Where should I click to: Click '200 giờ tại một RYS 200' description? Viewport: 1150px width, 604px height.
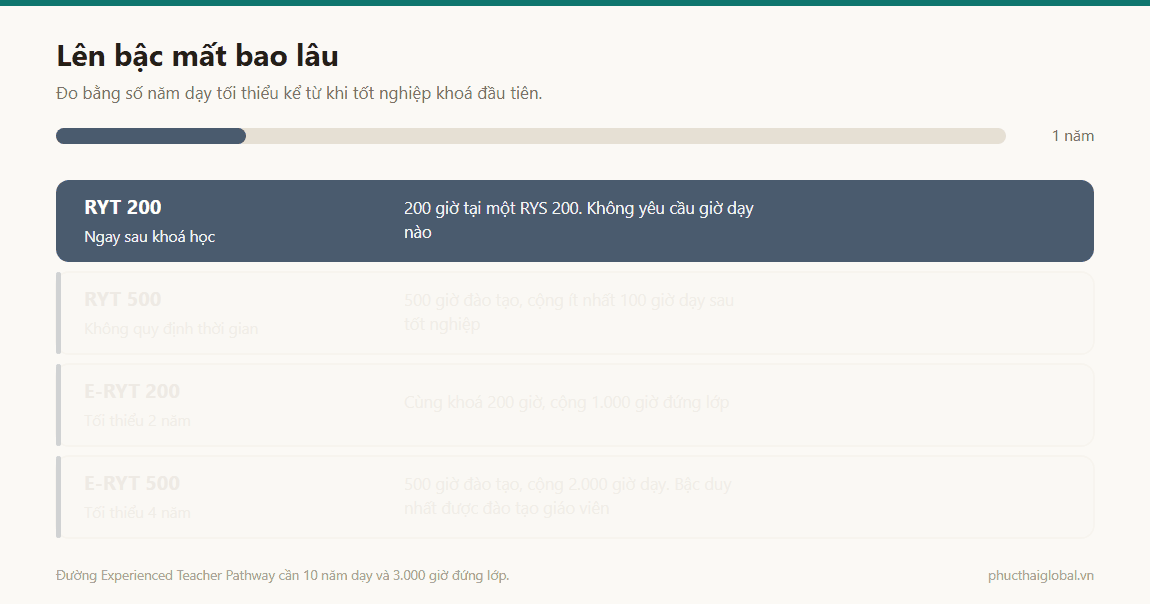click(579, 220)
